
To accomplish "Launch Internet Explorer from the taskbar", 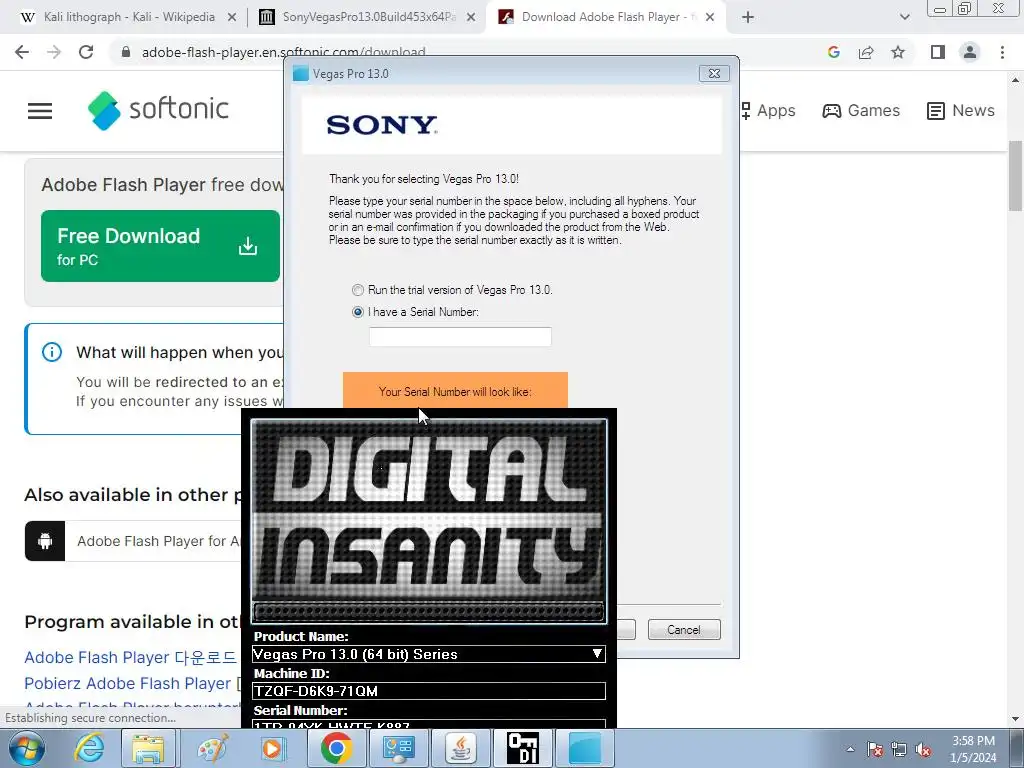I will pyautogui.click(x=89, y=748).
